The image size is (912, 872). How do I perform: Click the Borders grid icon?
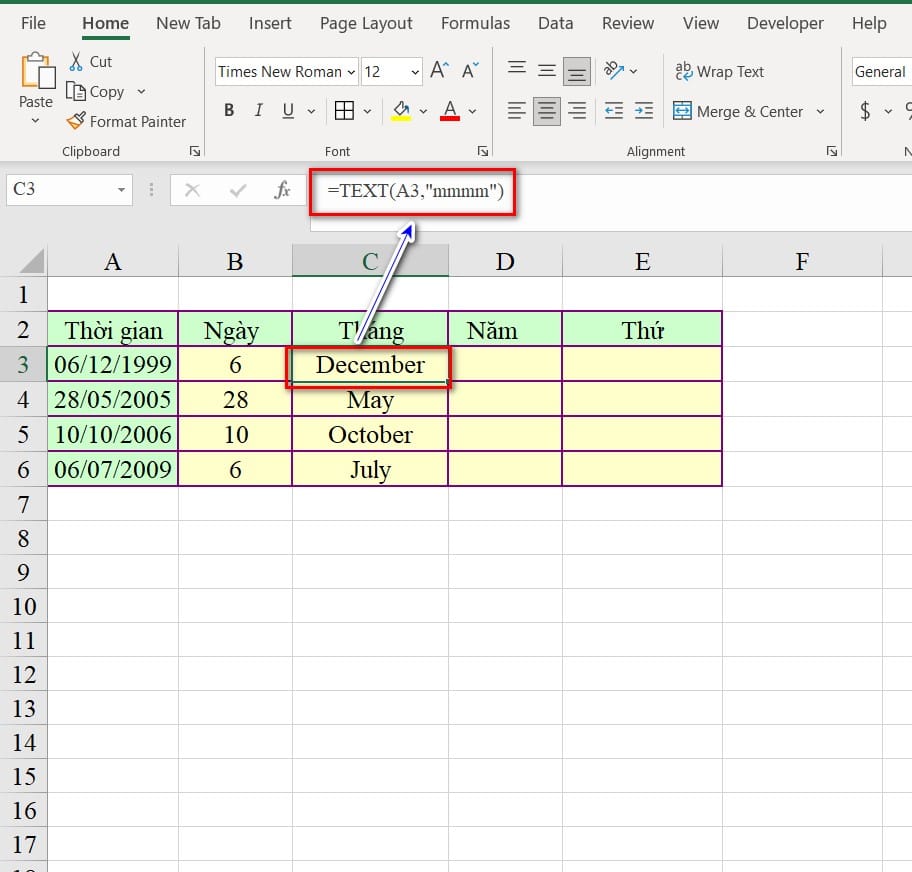click(344, 111)
